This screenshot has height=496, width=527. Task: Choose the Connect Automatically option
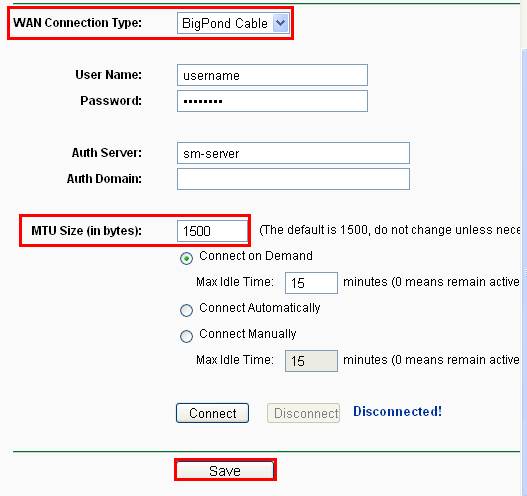[186, 311]
